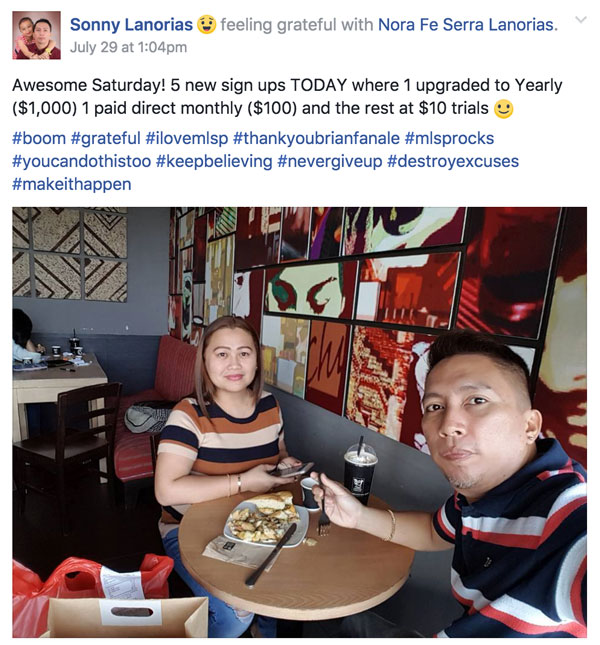Open the #keepbelieving hashtag

tap(214, 161)
